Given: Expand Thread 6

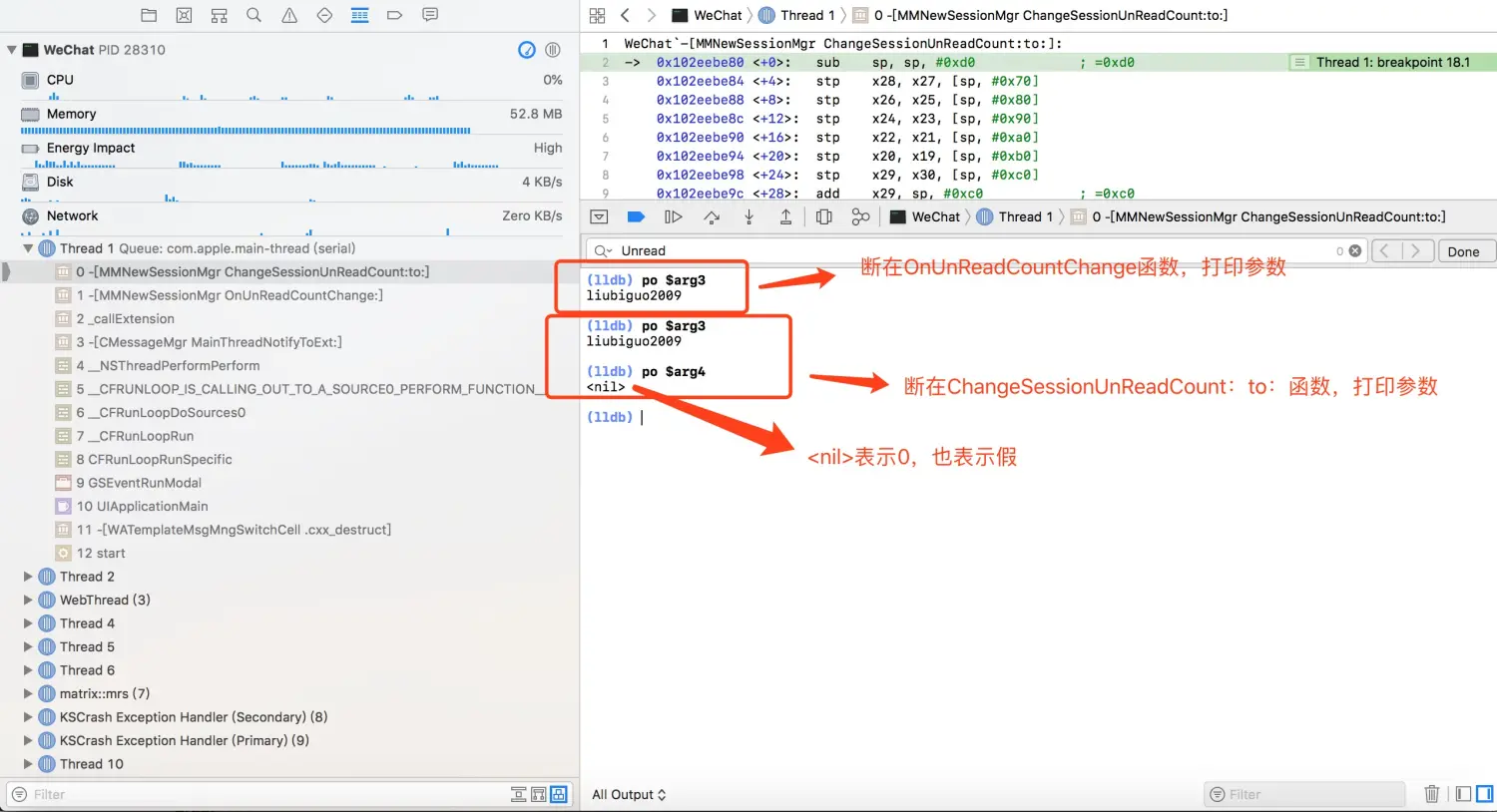Looking at the screenshot, I should pos(28,670).
